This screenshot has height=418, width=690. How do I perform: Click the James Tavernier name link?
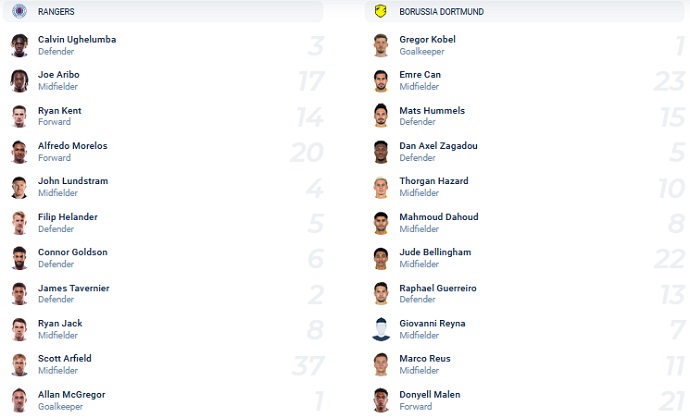coord(73,288)
